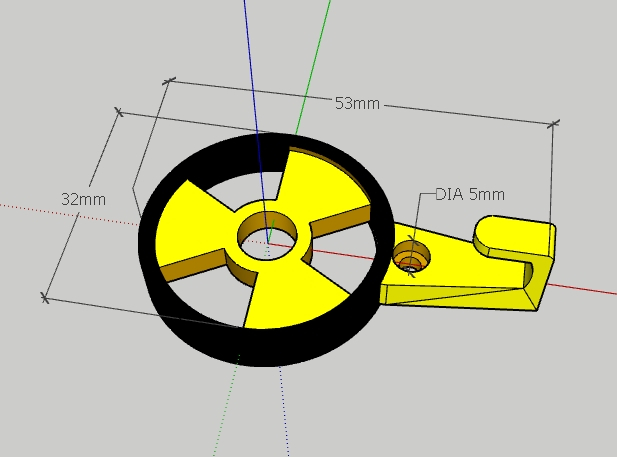Click the center hole of the wheel

click(x=267, y=236)
